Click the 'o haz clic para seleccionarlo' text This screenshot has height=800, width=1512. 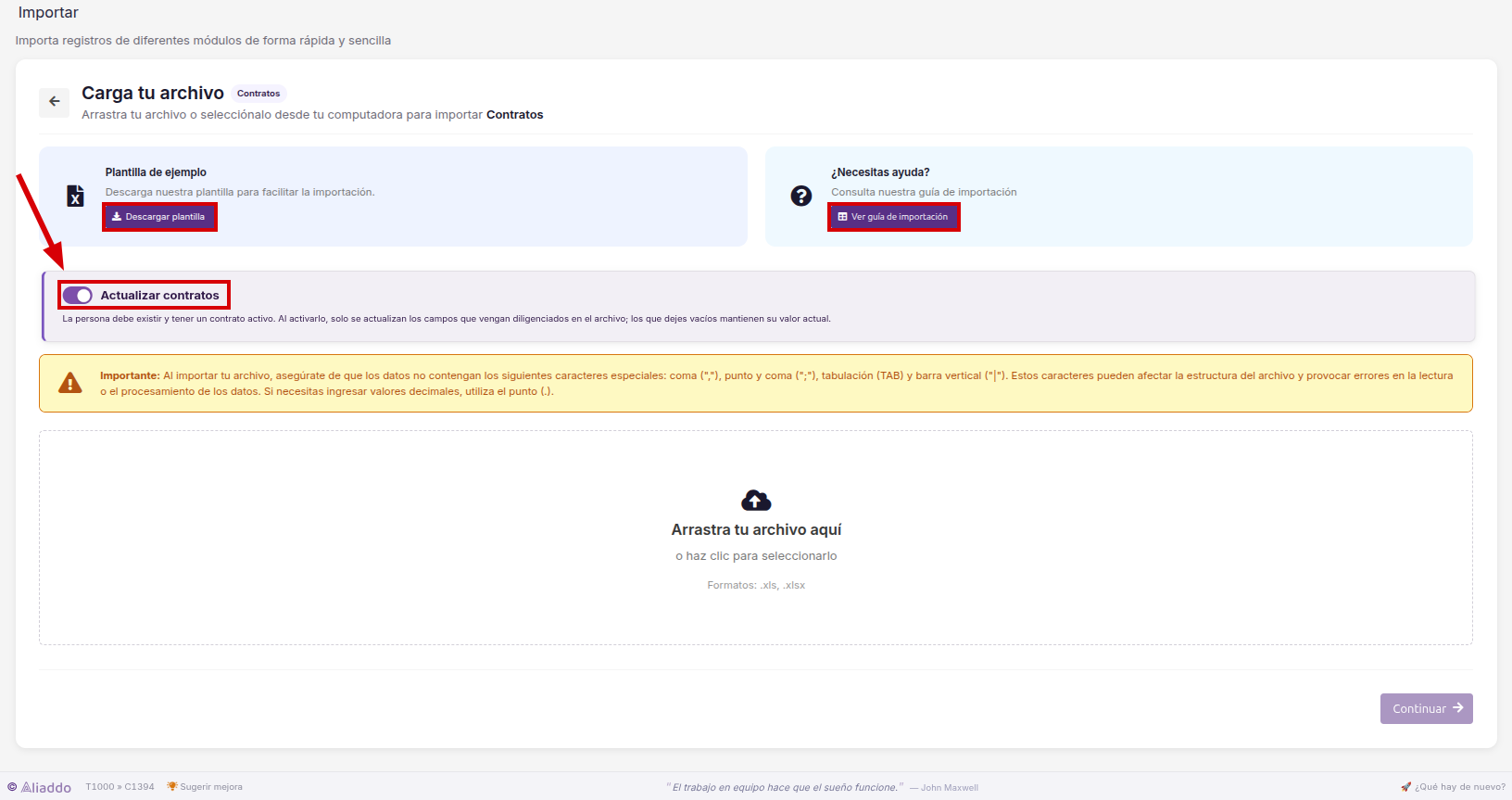756,556
